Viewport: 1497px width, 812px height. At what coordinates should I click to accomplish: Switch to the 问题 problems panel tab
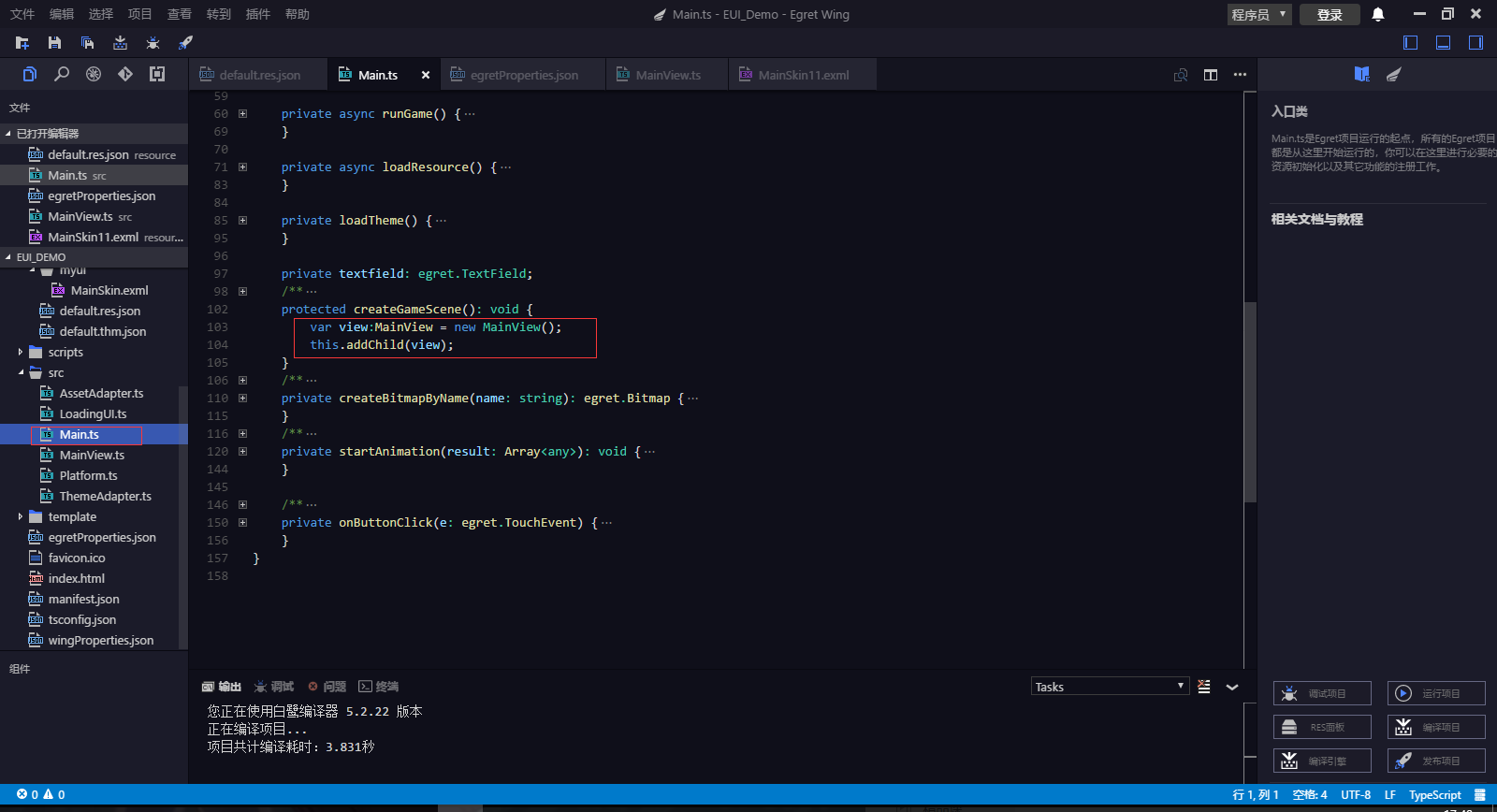(x=327, y=687)
